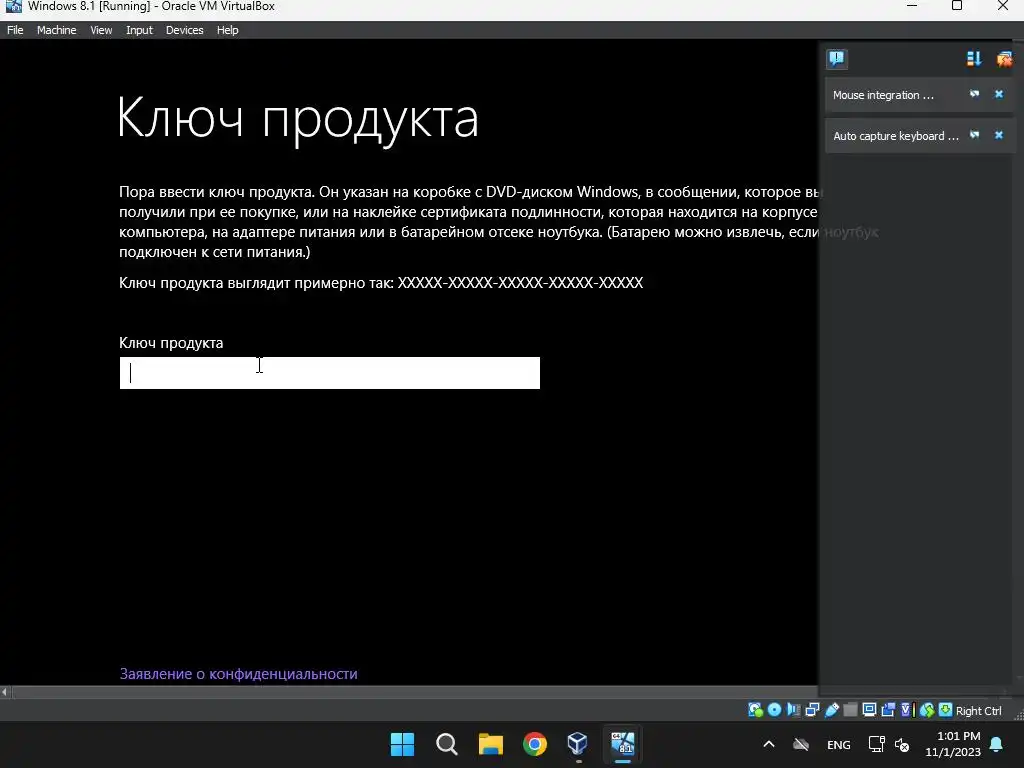Click the Right Ctrl host key label
1024x768 pixels.
[x=978, y=711]
